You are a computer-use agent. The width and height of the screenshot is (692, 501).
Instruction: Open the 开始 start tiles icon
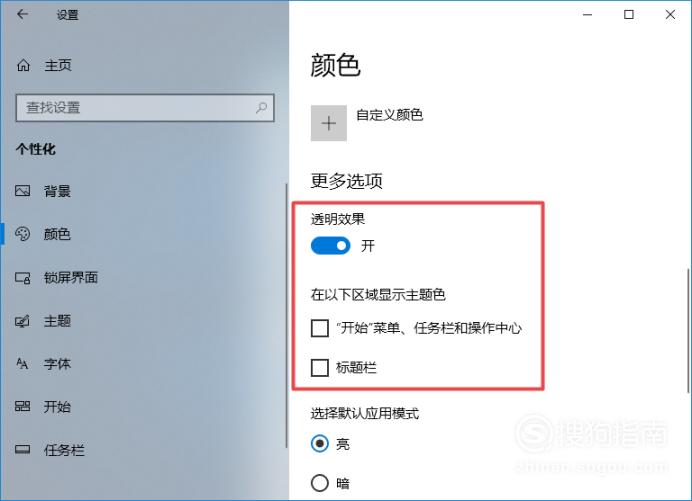click(23, 406)
